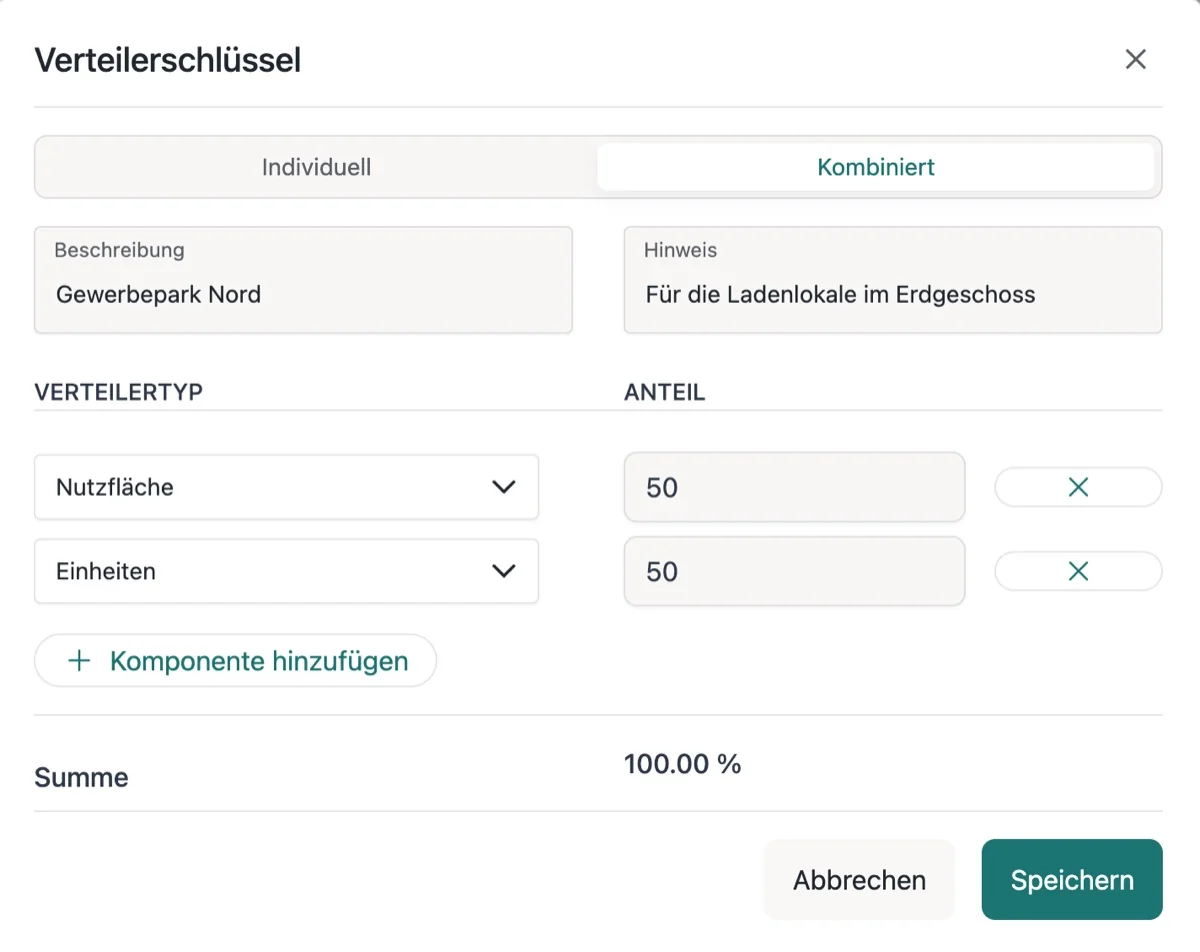Open the Nutzfläche dropdown
Image resolution: width=1200 pixels, height=952 pixels.
click(x=286, y=487)
